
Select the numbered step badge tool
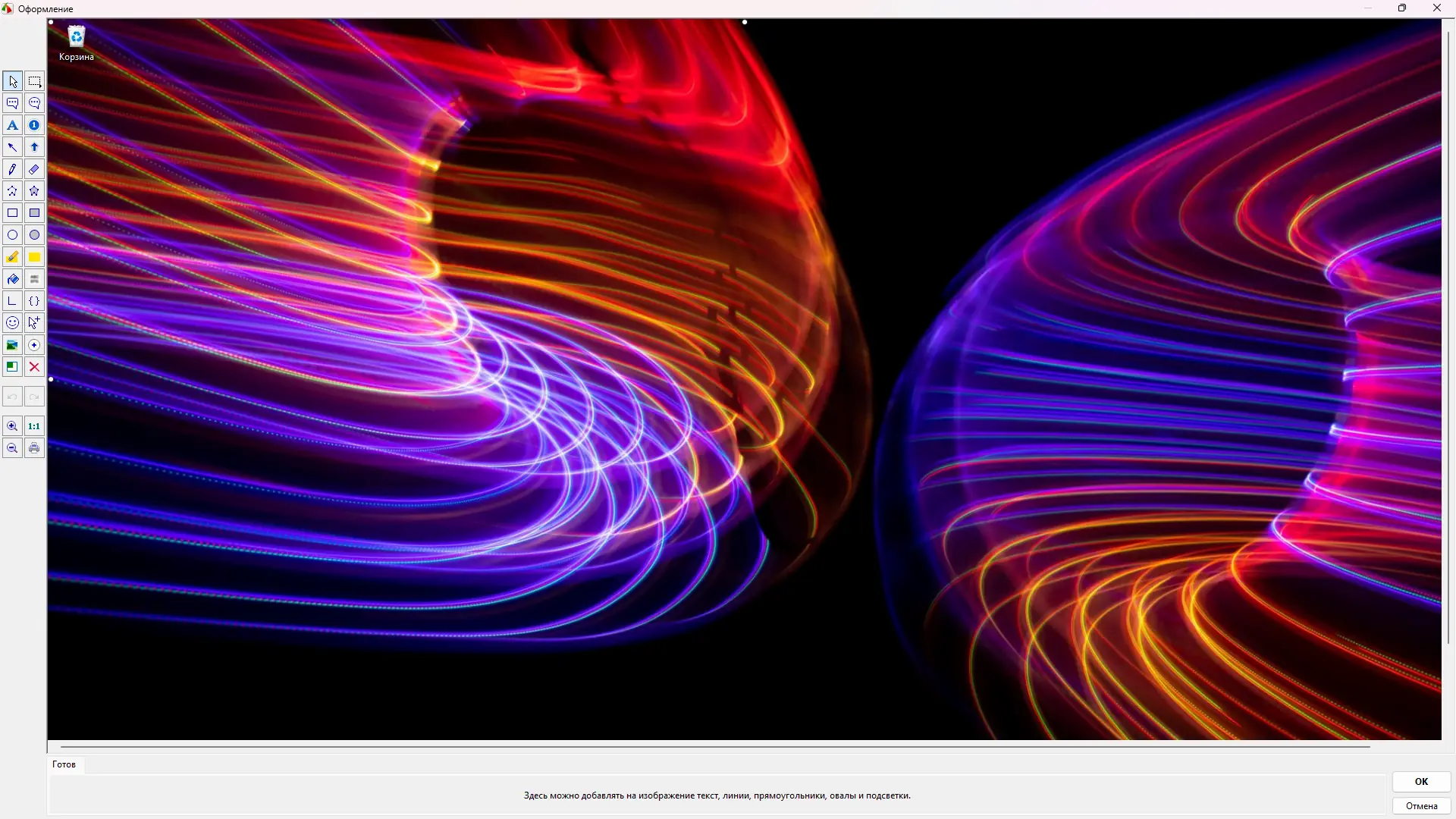pos(34,125)
